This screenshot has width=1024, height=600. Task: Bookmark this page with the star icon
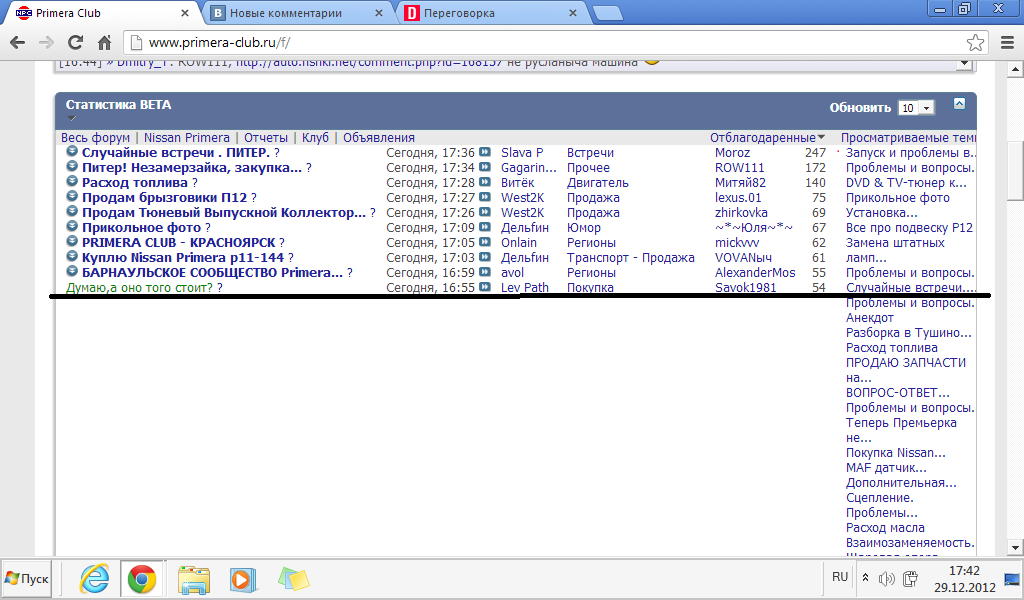(975, 43)
